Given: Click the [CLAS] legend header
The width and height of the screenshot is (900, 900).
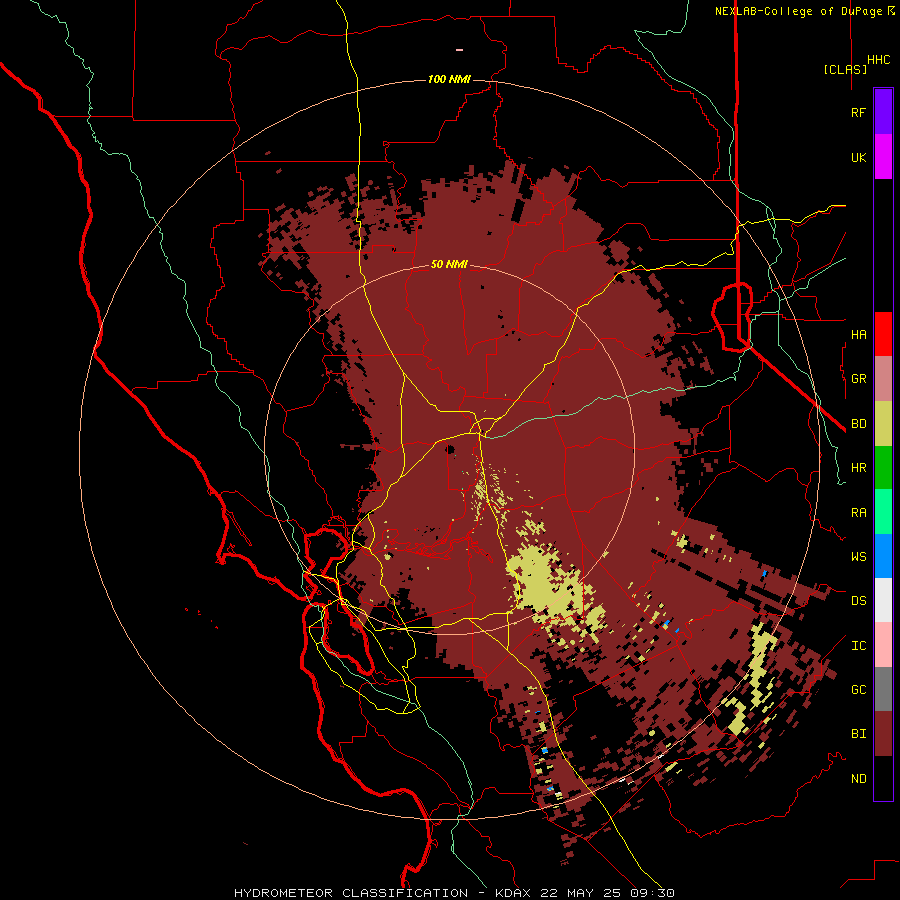Looking at the screenshot, I should point(845,69).
